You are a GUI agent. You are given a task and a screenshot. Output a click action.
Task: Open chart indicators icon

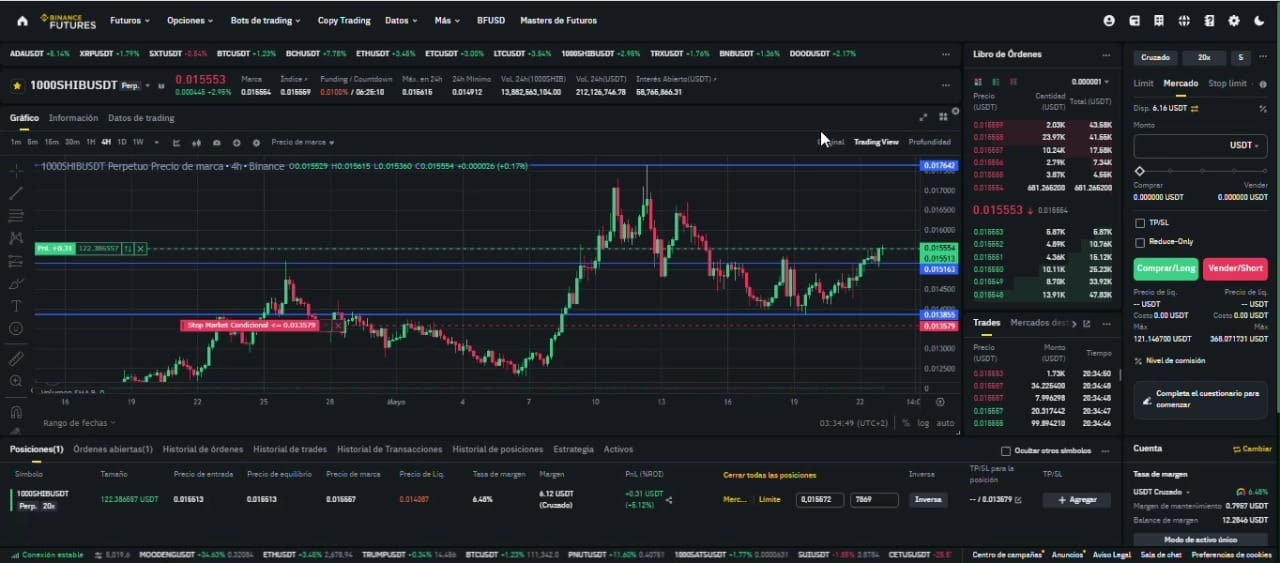coord(177,143)
